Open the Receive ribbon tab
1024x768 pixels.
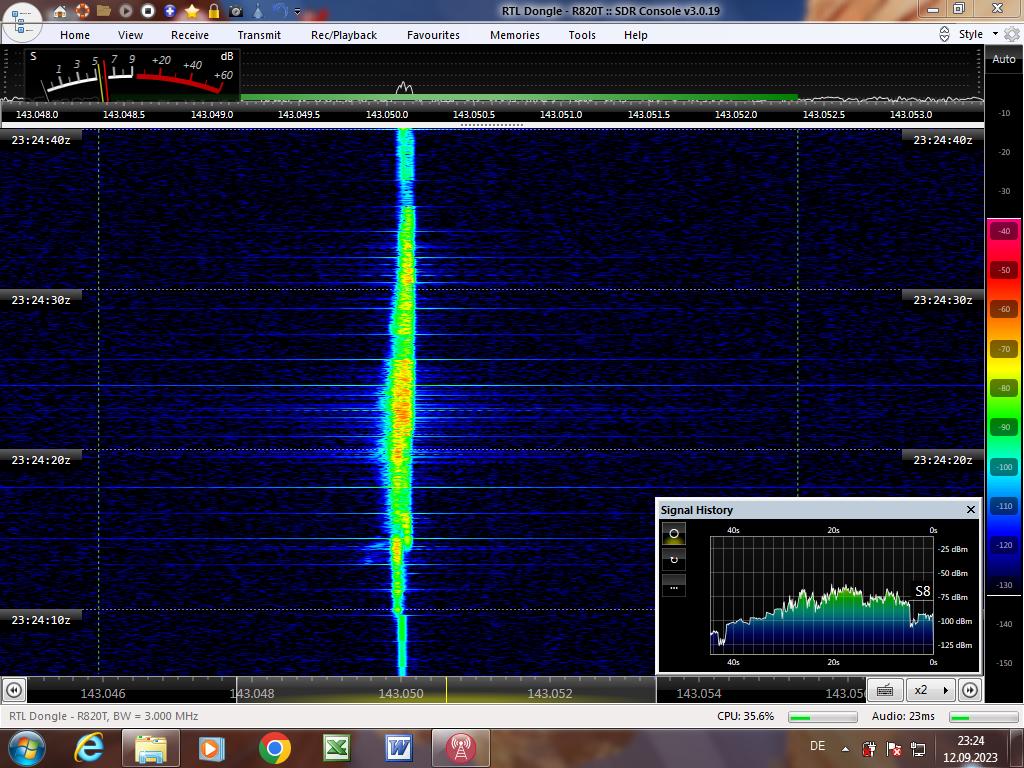point(190,35)
